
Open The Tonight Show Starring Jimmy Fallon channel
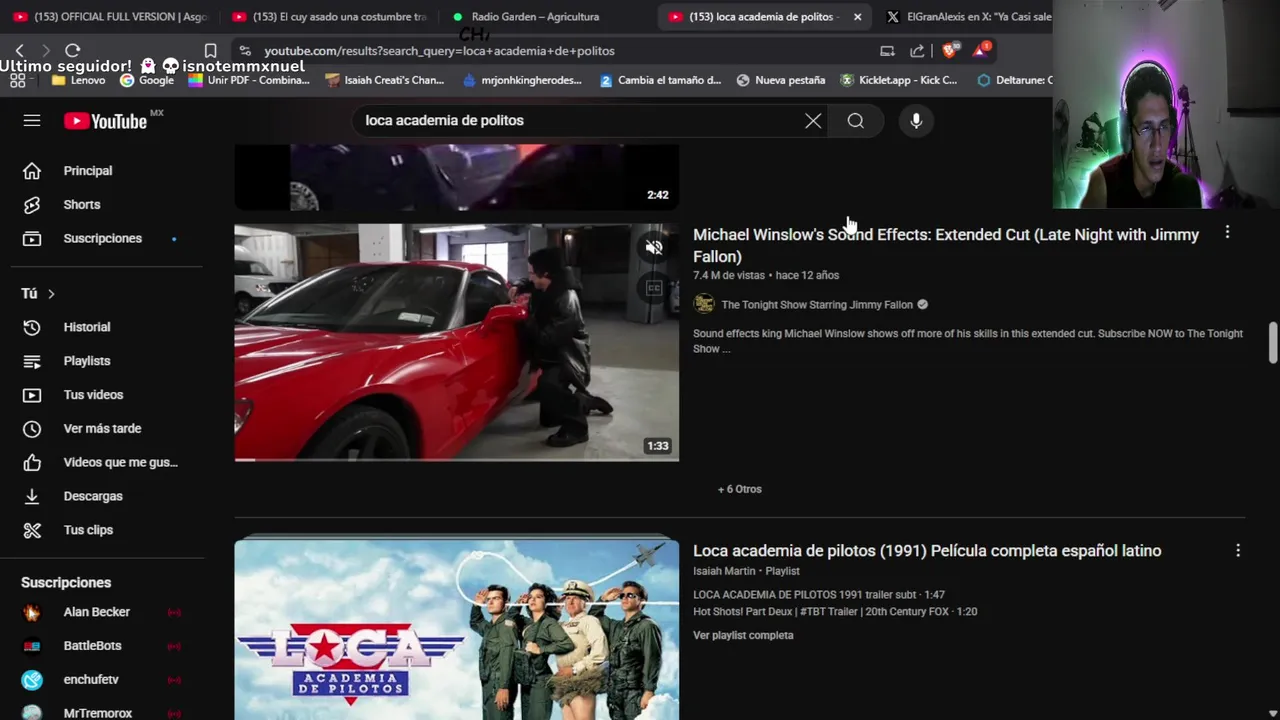coord(816,305)
